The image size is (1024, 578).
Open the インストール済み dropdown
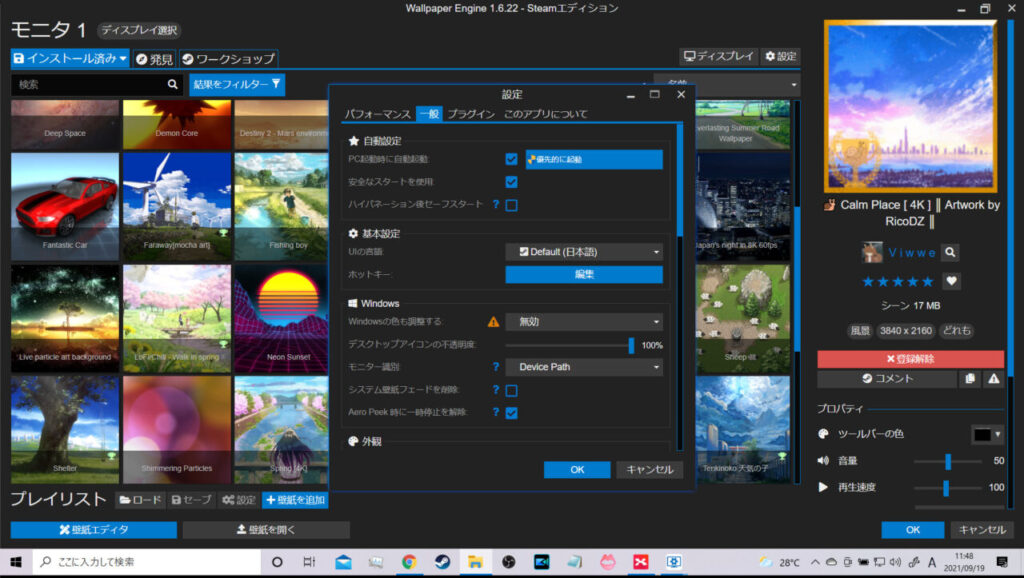(70, 58)
